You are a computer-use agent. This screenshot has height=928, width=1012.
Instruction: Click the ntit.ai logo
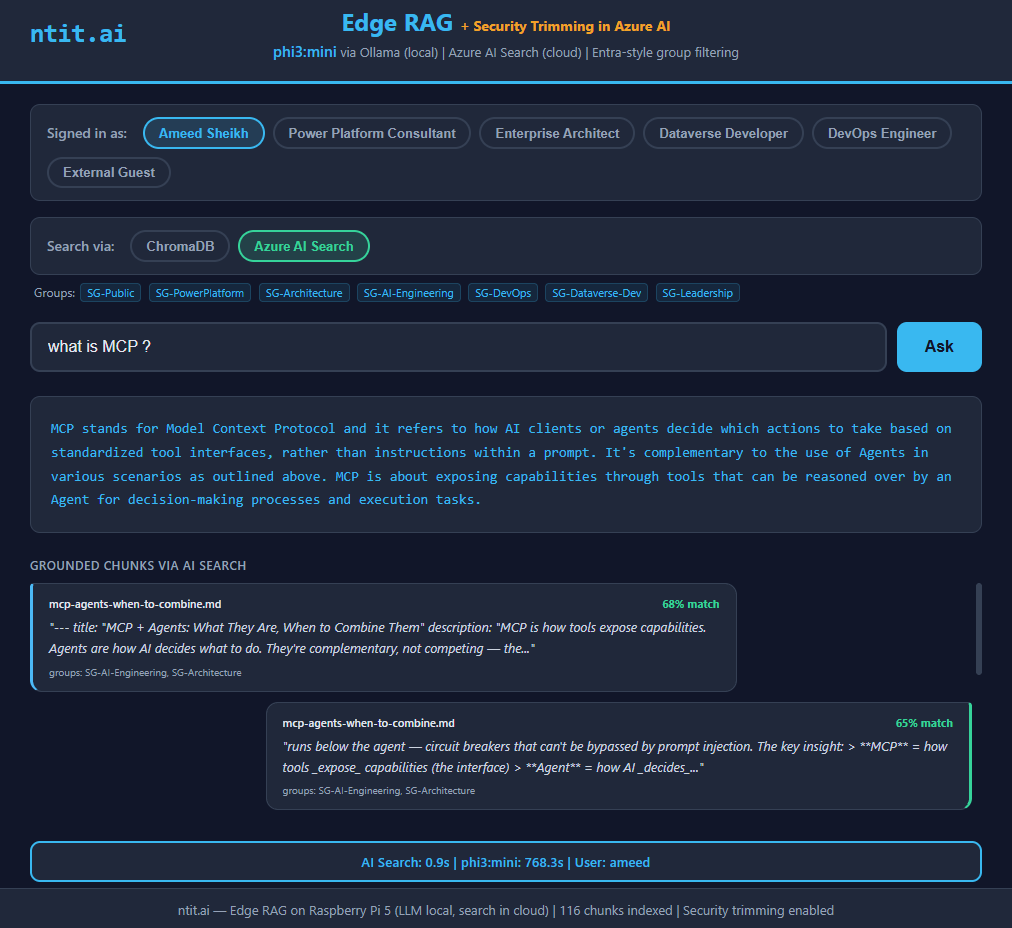78,33
